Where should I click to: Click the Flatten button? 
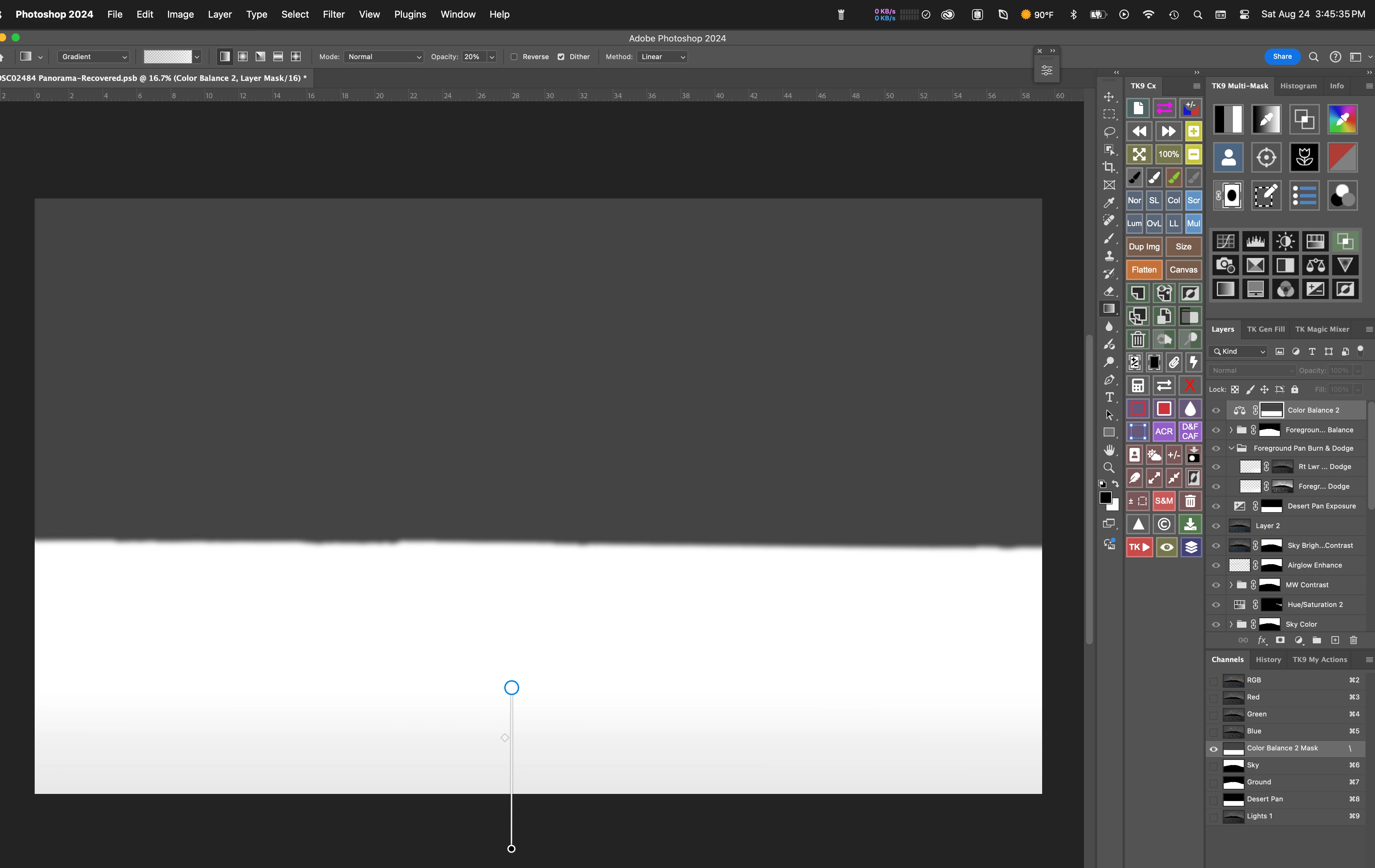pyautogui.click(x=1144, y=270)
